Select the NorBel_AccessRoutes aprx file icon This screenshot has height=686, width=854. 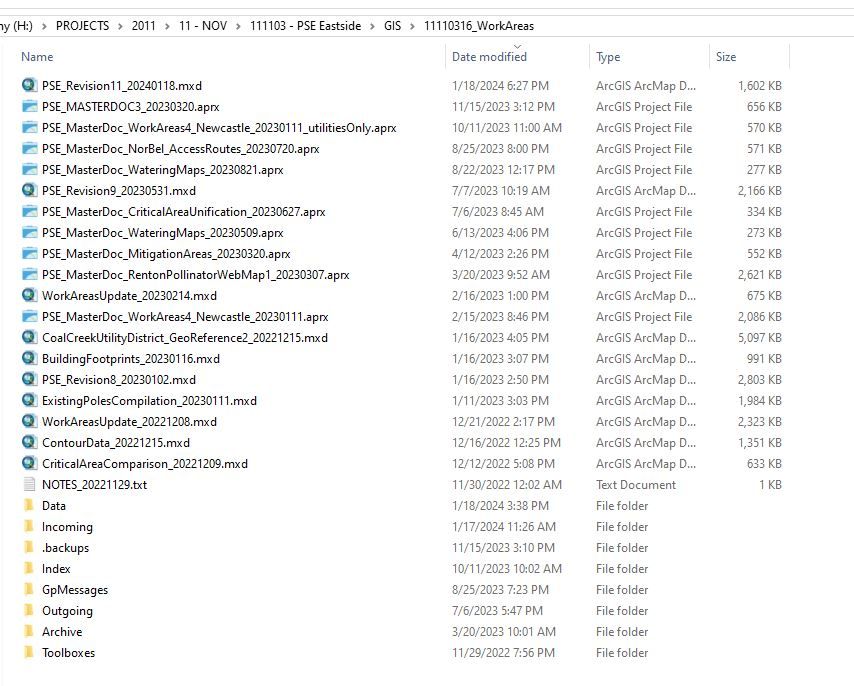coord(29,148)
